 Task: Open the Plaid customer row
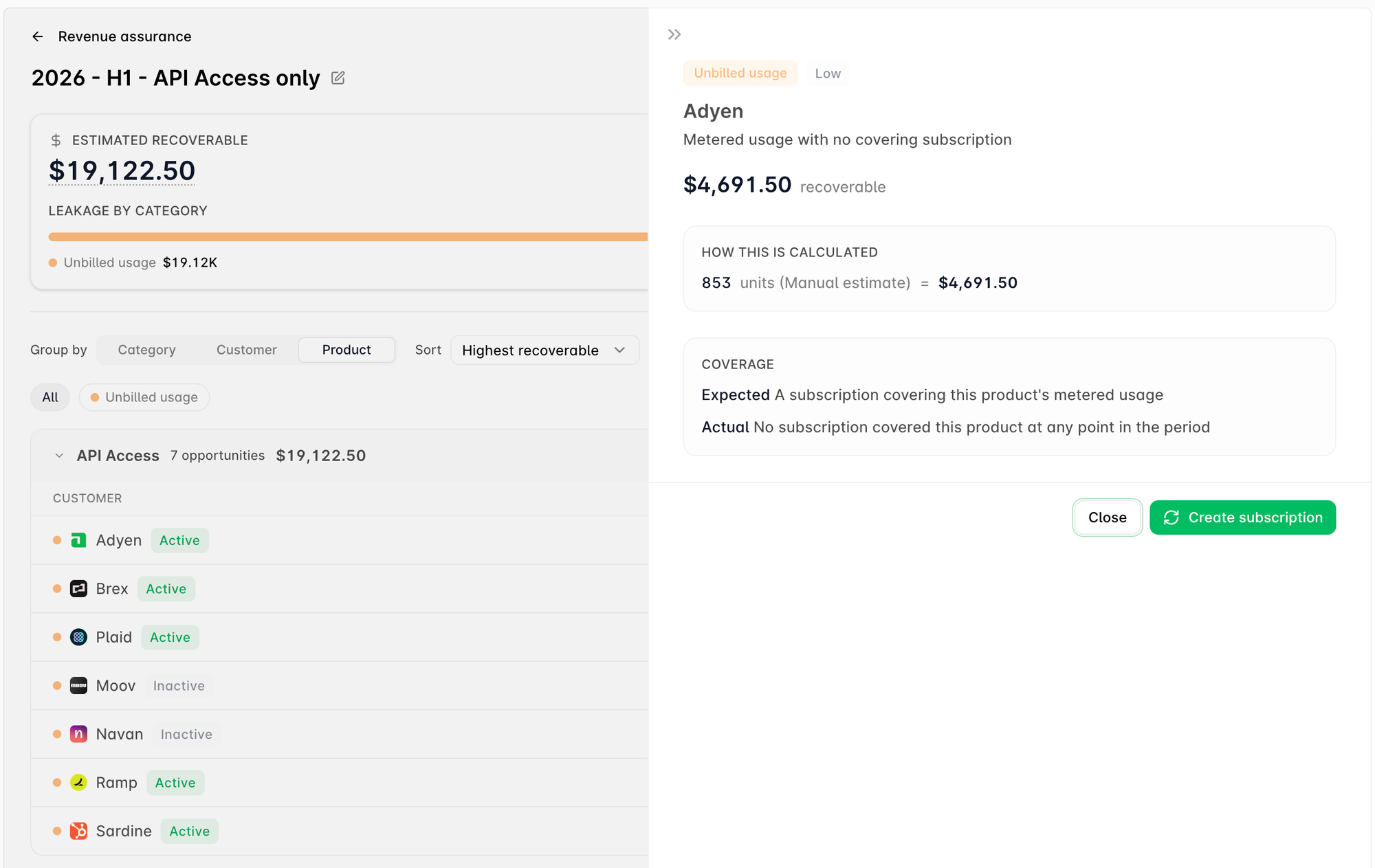(x=340, y=637)
